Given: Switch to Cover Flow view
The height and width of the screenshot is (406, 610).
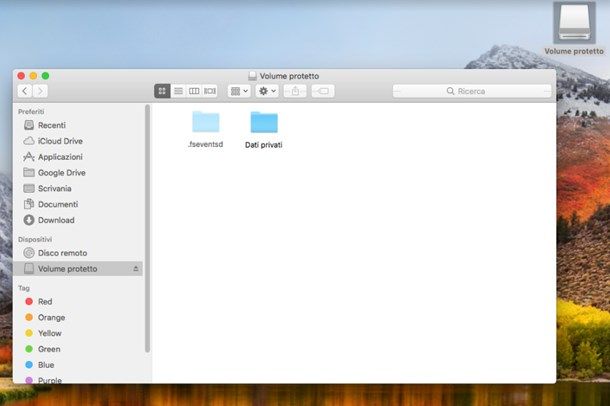Looking at the screenshot, I should (210, 91).
